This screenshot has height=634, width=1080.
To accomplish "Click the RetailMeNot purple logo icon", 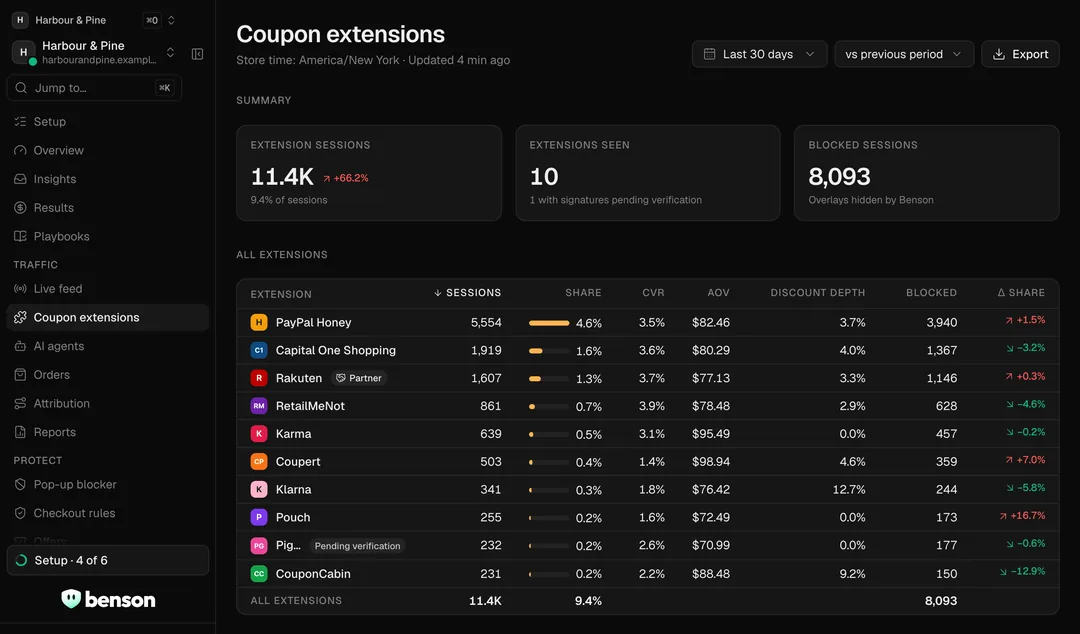I will click(x=259, y=406).
